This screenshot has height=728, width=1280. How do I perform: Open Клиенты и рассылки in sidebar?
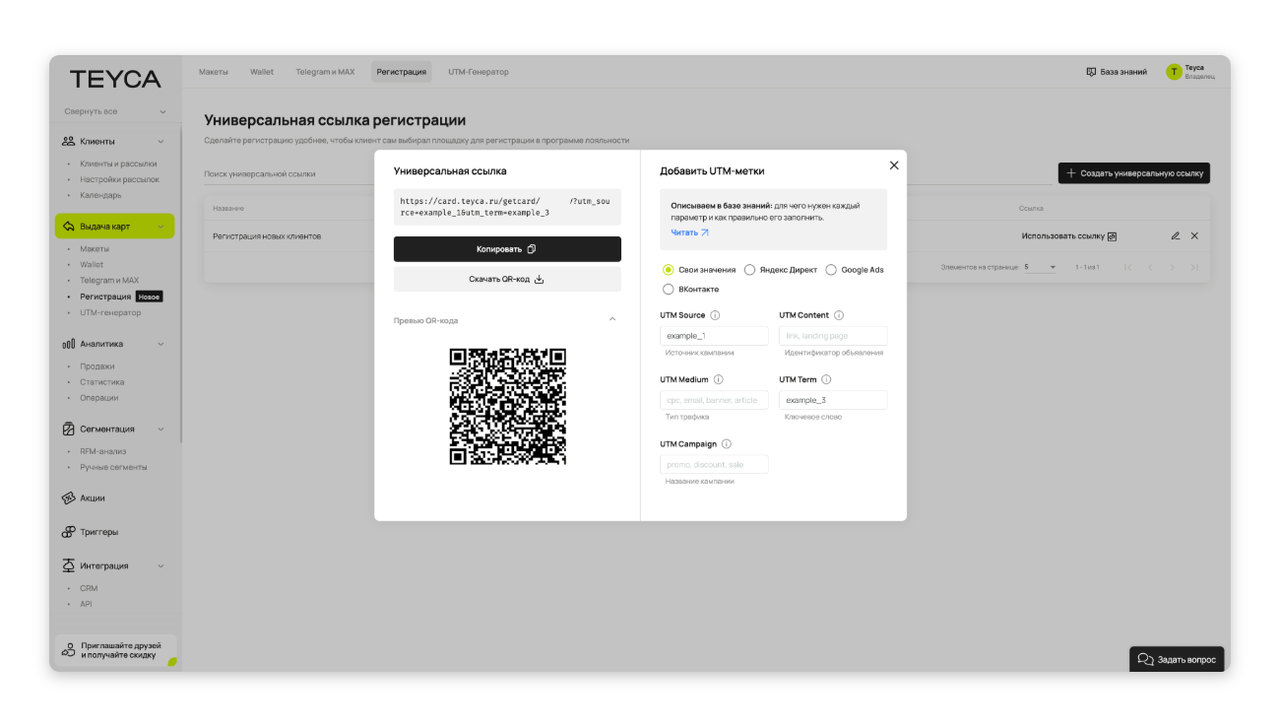point(118,164)
